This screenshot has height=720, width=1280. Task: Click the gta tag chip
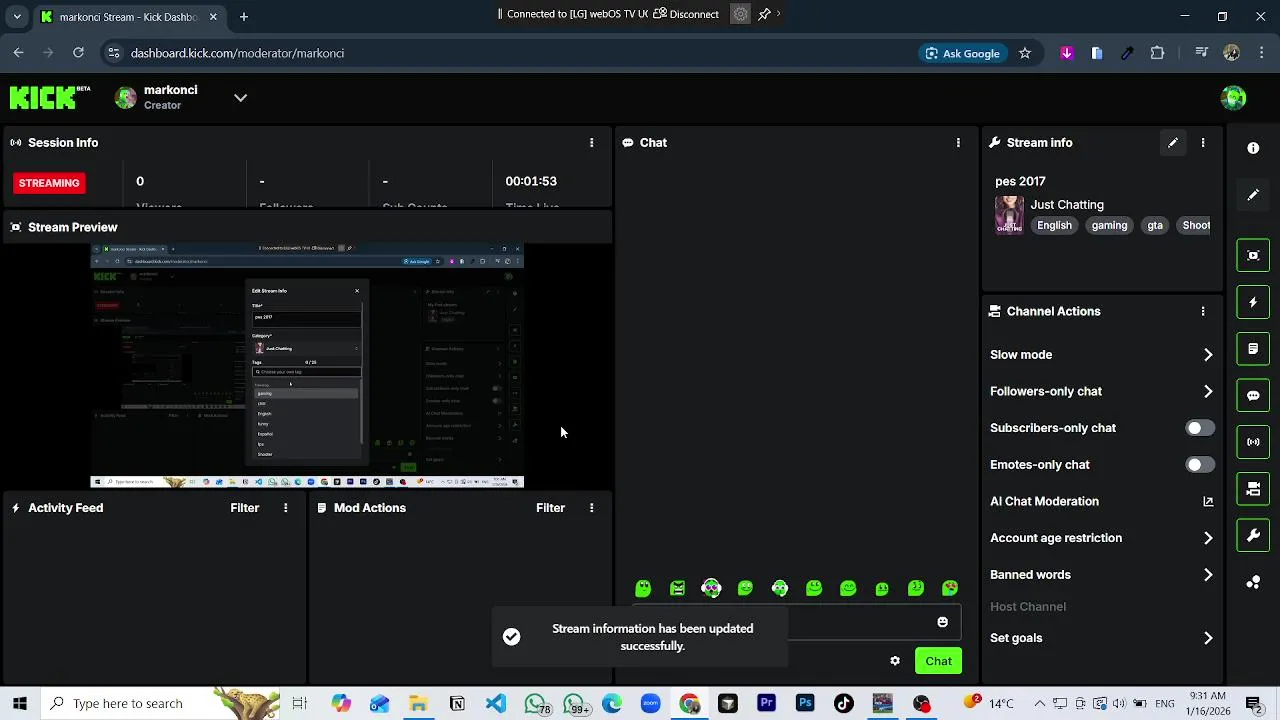click(x=1155, y=226)
